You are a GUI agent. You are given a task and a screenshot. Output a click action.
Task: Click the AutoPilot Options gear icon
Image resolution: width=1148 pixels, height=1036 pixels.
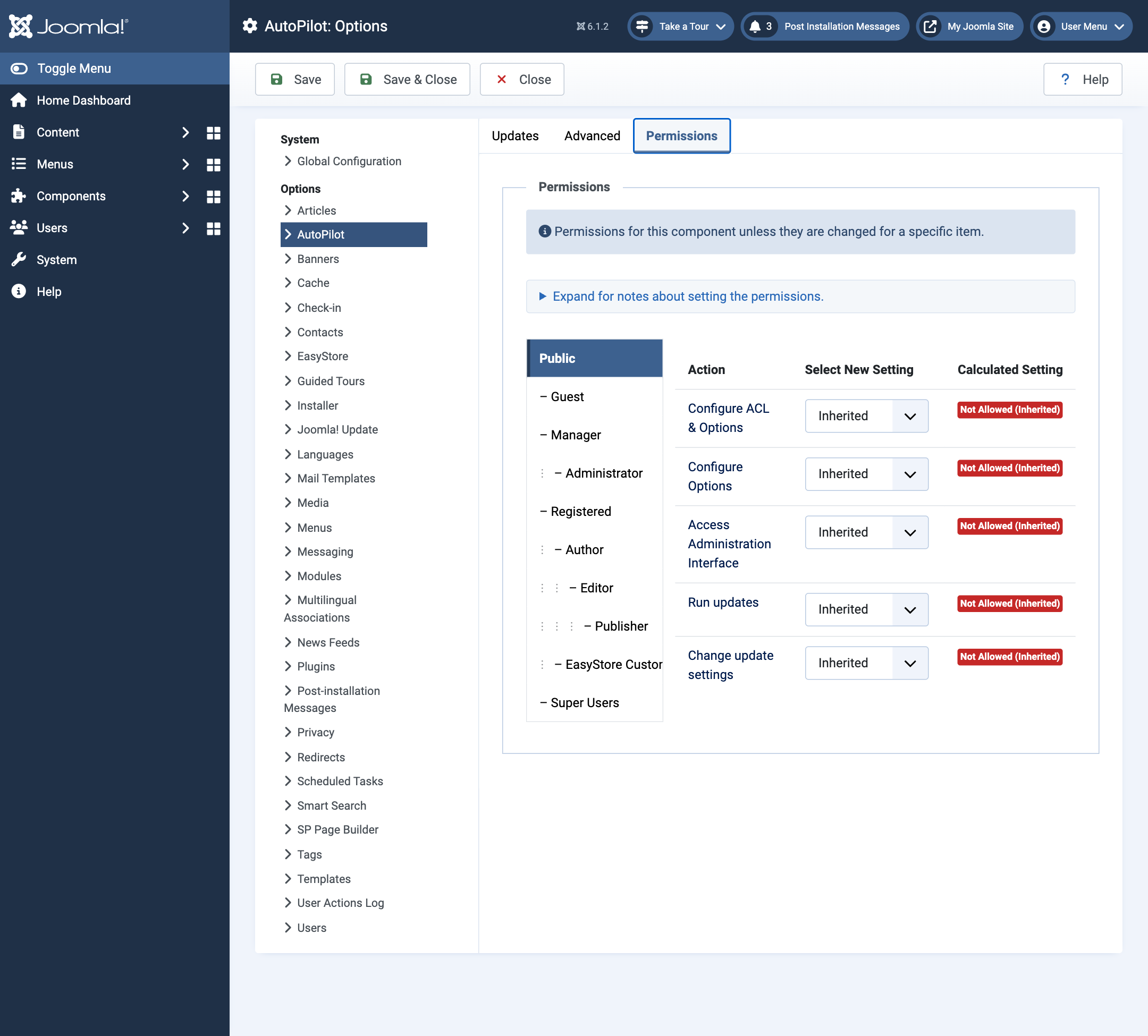coord(249,26)
